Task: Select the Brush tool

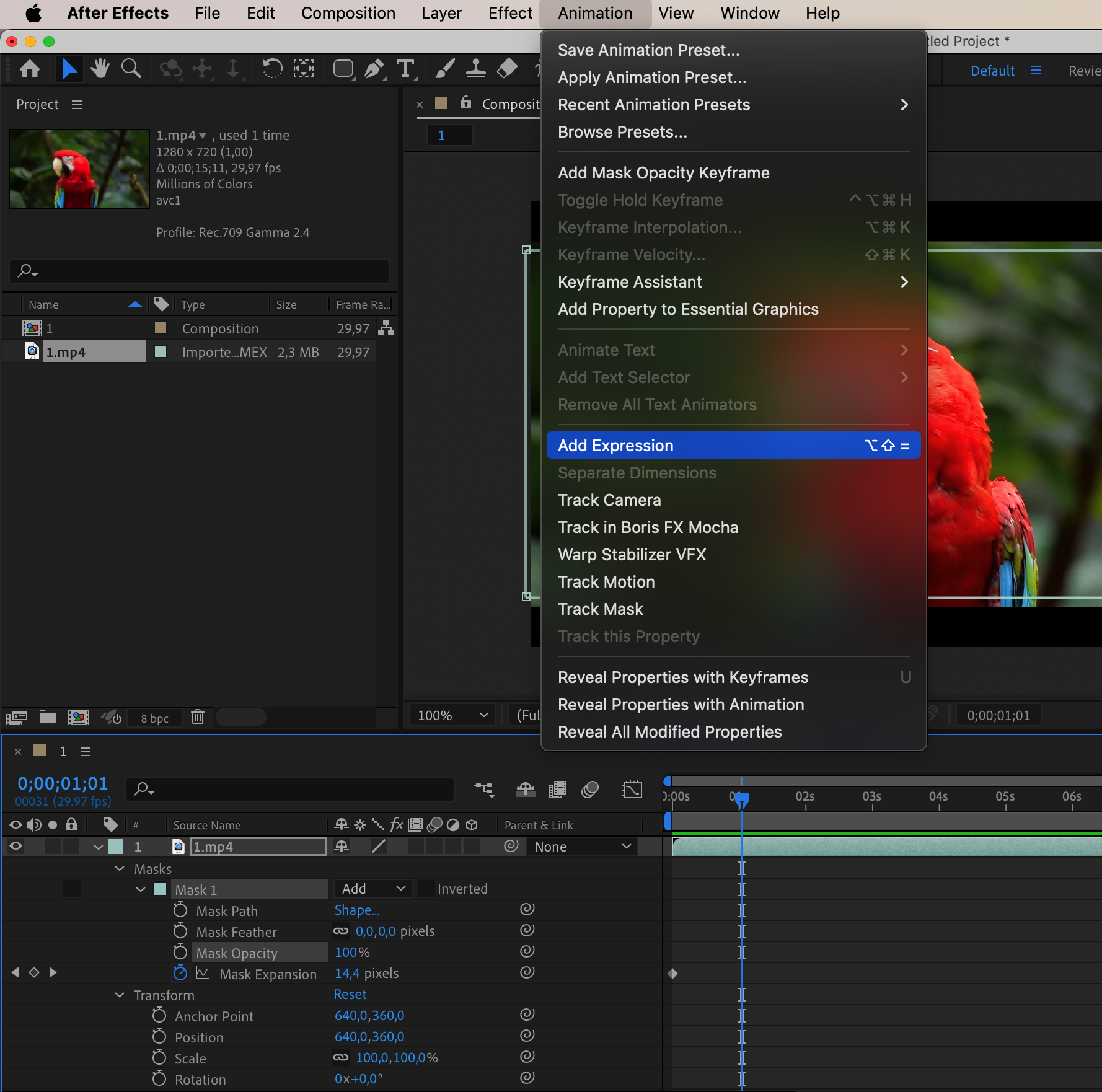Action: 444,68
